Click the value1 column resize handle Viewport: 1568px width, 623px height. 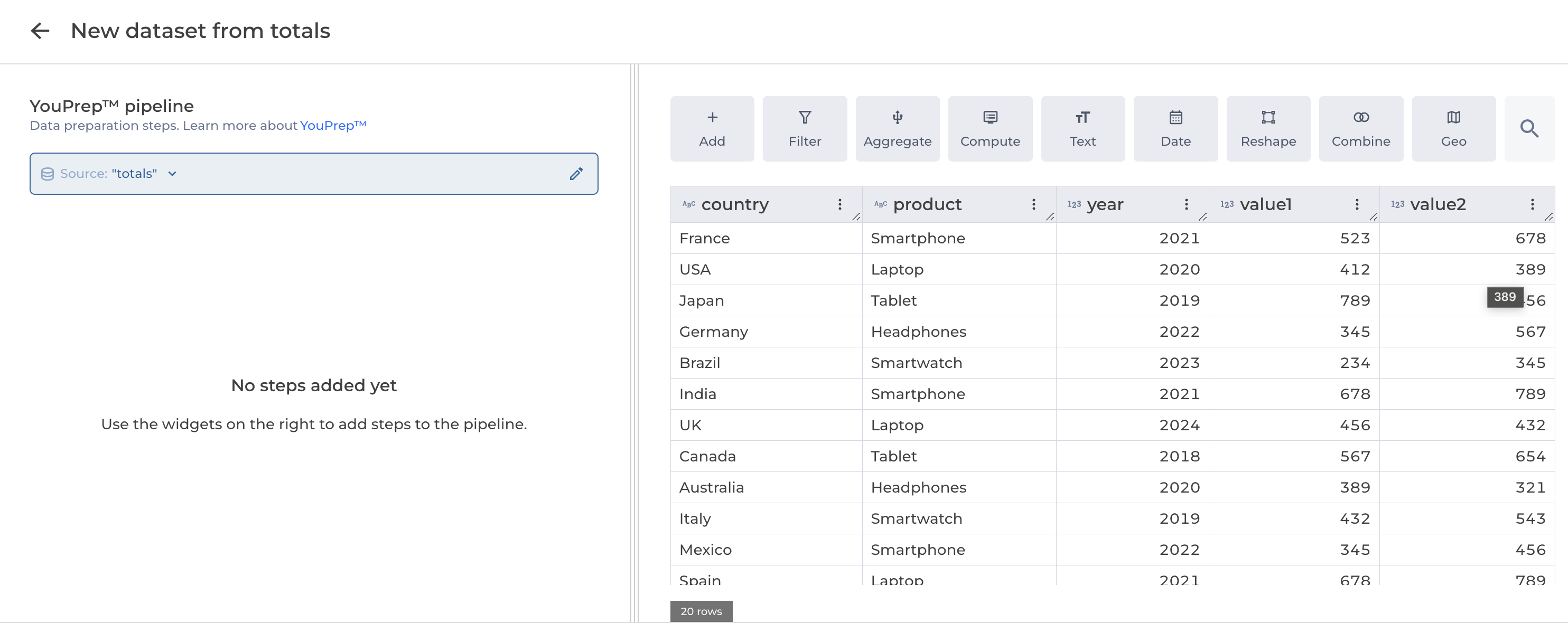coord(1373,217)
